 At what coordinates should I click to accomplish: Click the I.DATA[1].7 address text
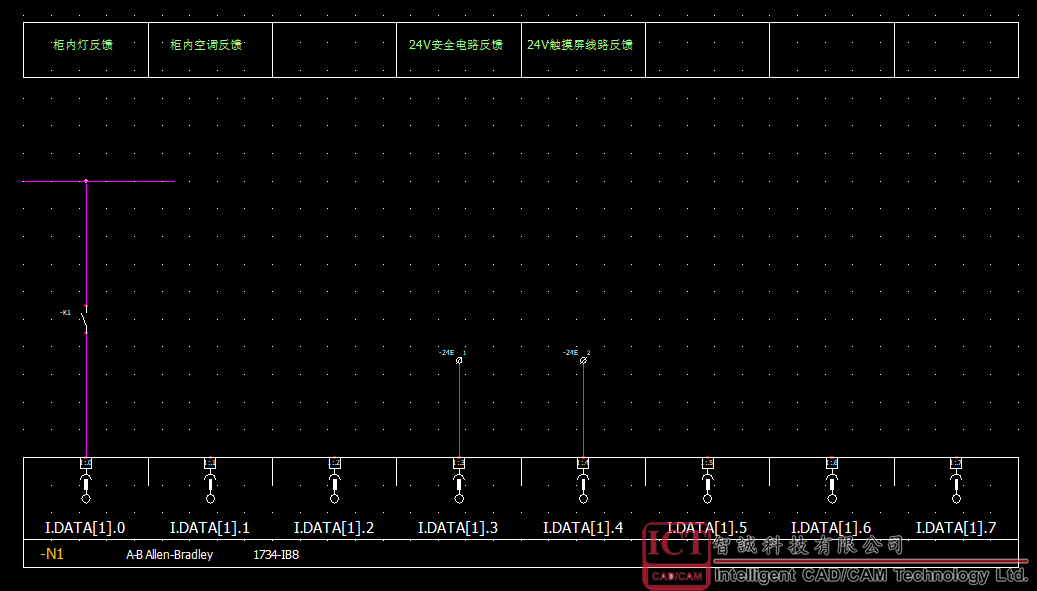click(x=956, y=528)
